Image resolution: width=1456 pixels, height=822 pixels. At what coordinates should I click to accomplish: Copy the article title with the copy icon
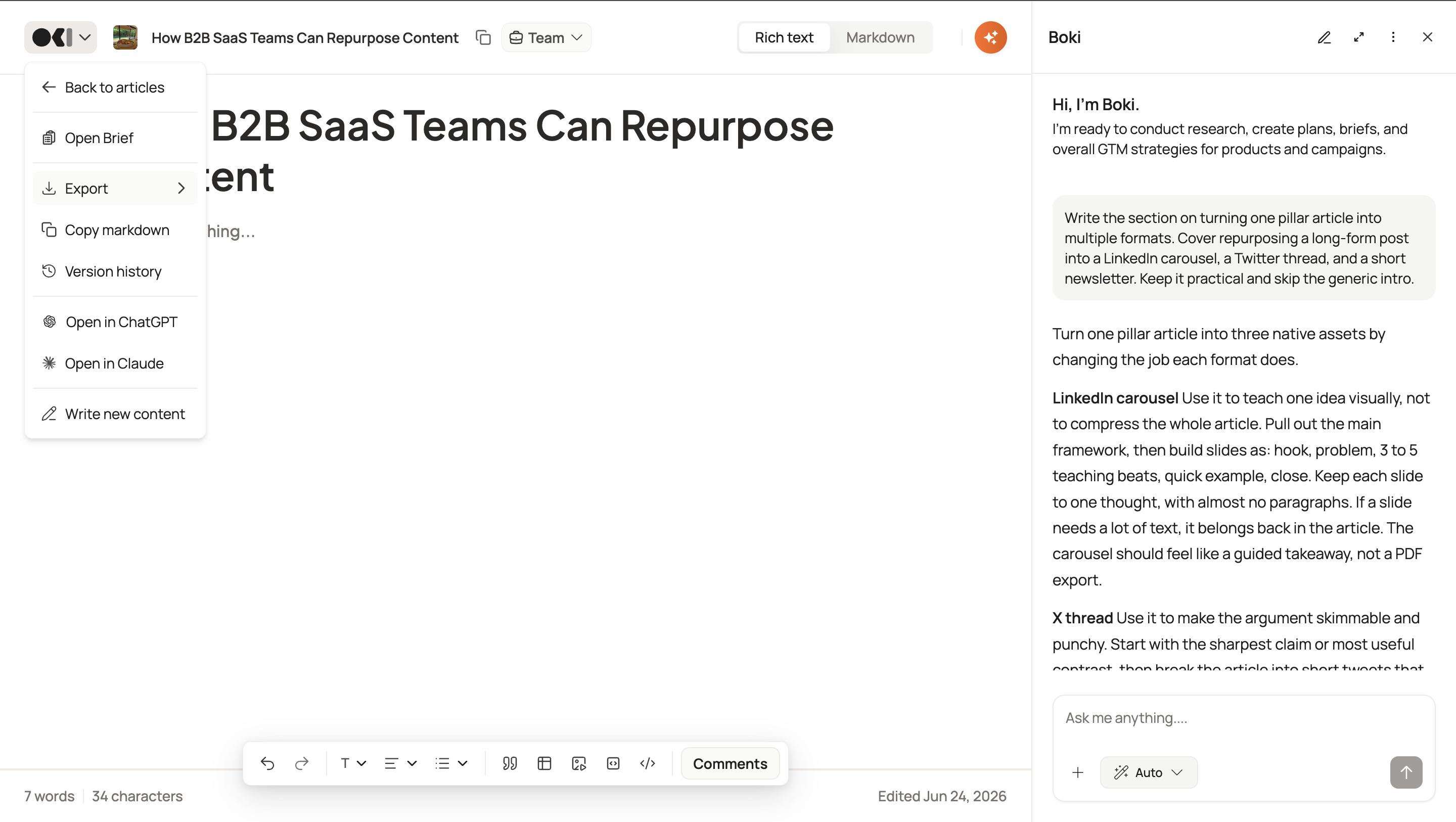483,37
